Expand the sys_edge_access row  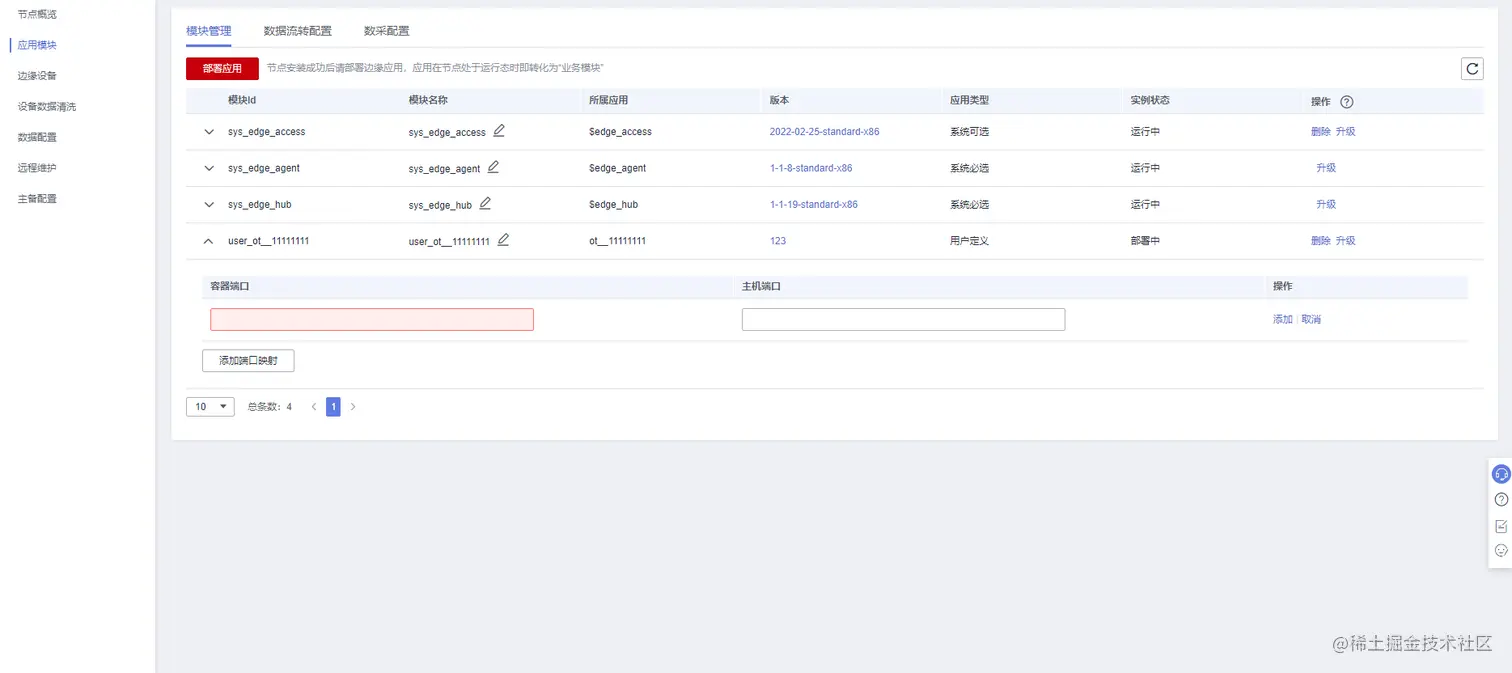[209, 132]
